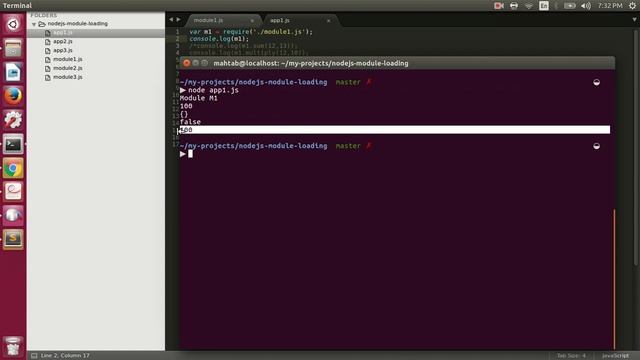This screenshot has width=640, height=360.
Task: Go to previous tab arrow
Action: [171, 20]
